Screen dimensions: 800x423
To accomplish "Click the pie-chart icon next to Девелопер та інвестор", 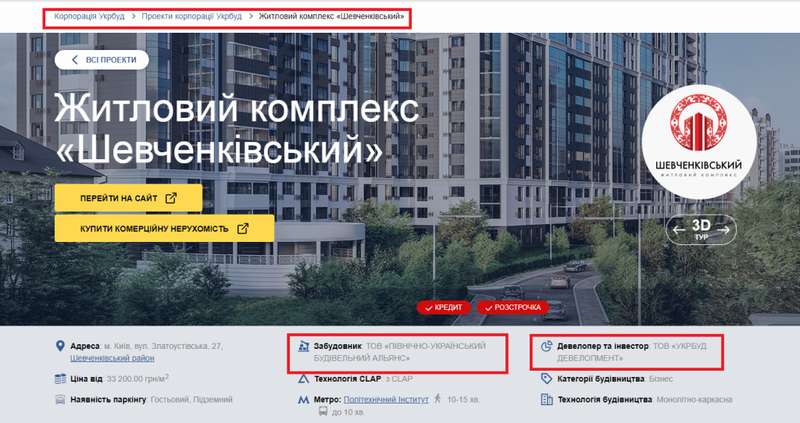I will pos(546,346).
